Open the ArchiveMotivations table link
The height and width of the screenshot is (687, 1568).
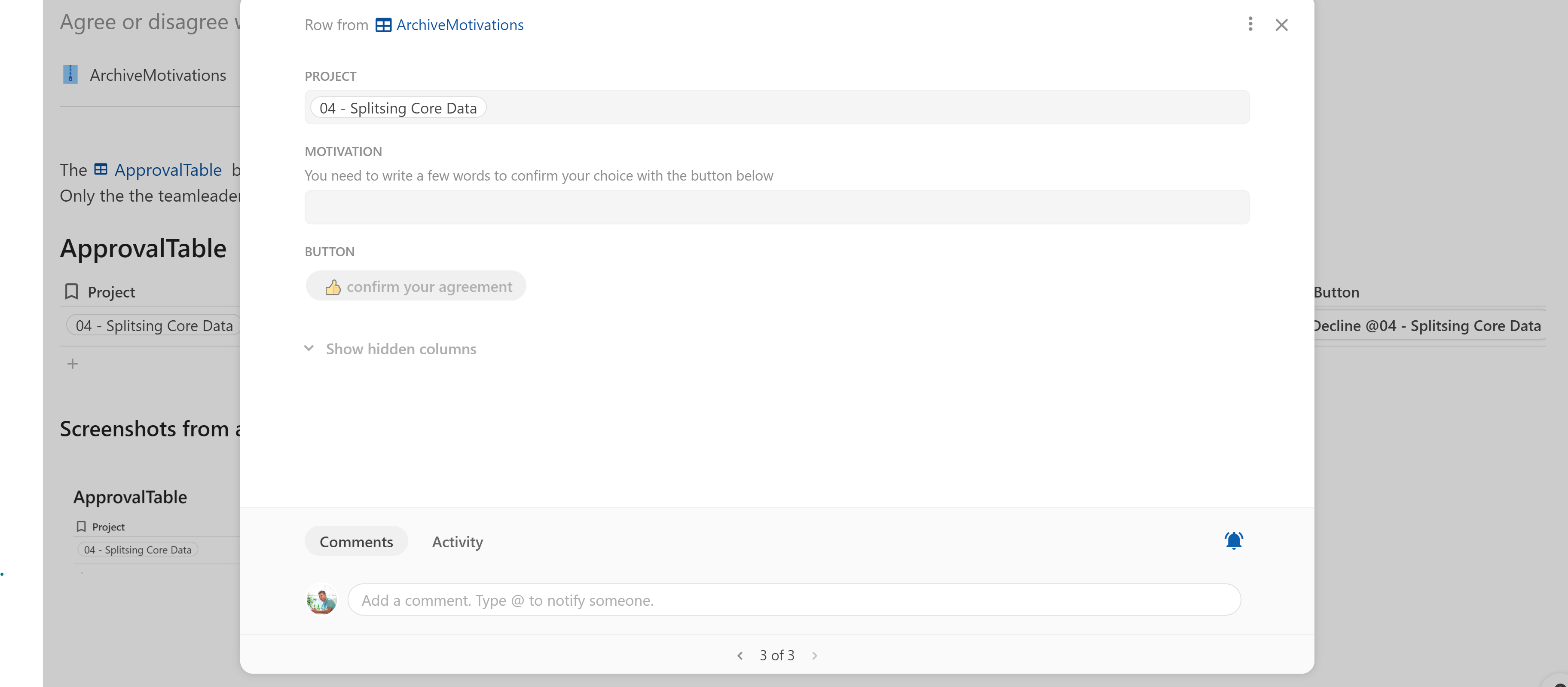459,25
